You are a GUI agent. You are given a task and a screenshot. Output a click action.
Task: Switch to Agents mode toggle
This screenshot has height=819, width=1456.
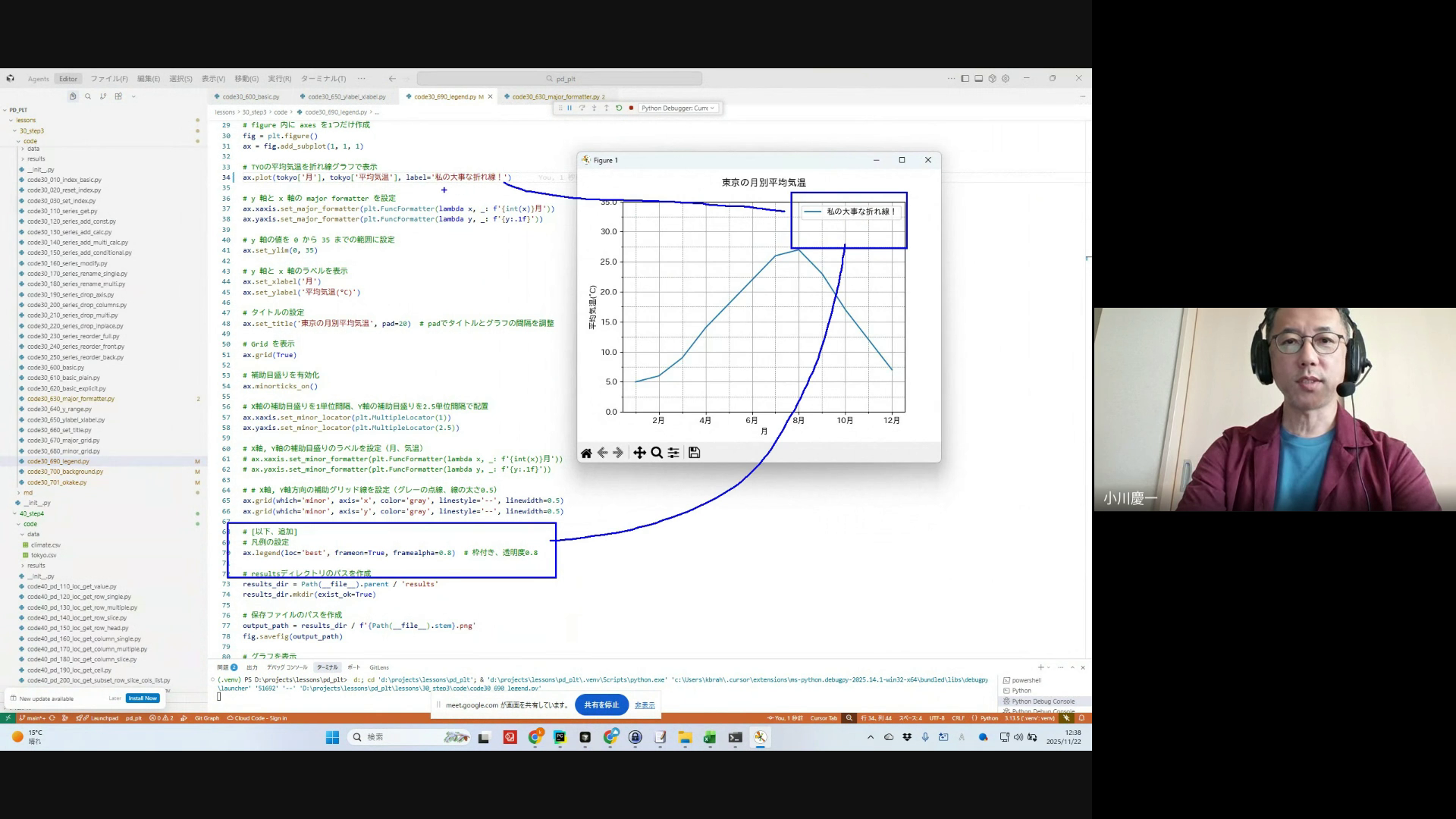[38, 79]
